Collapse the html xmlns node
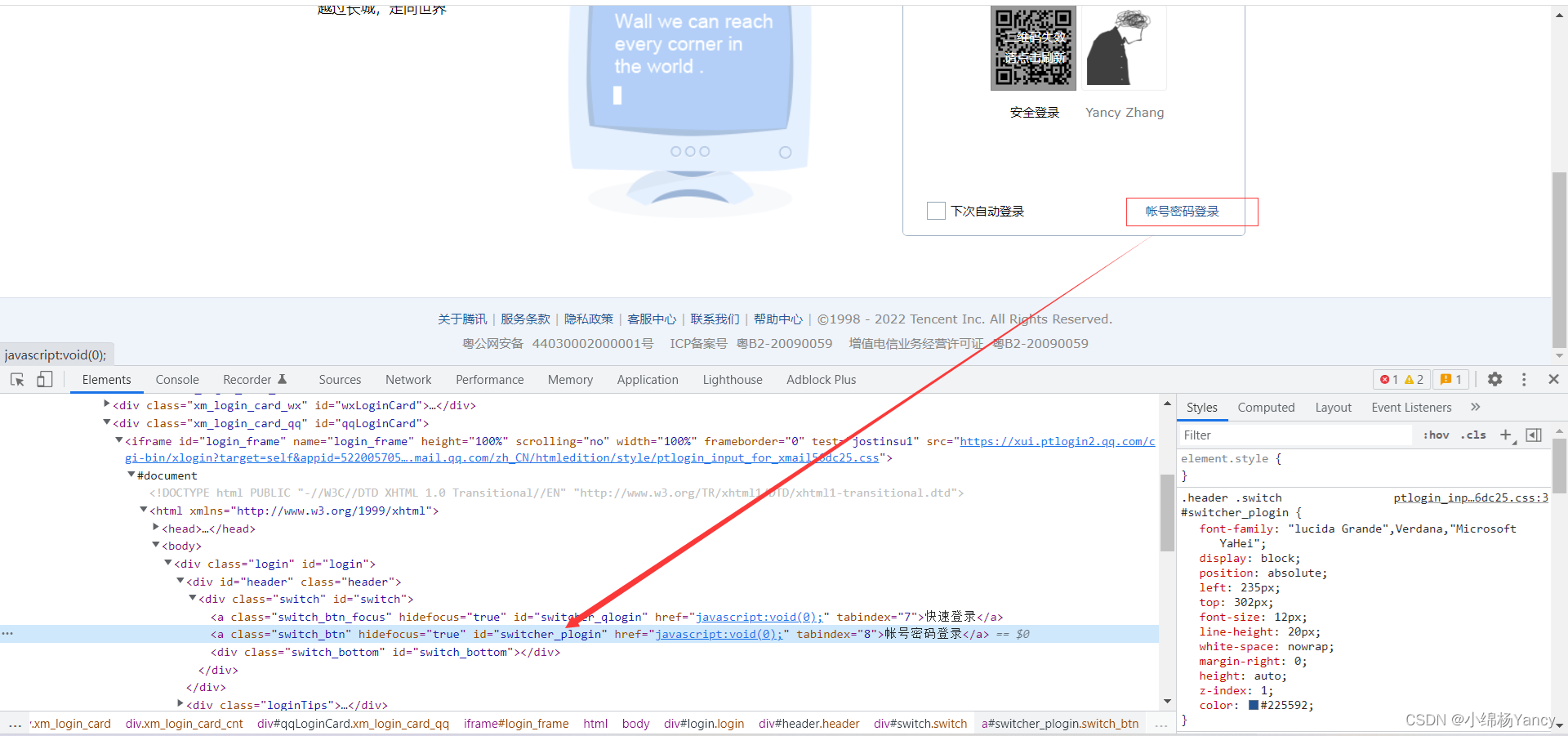Screen dimensions: 1568x736 point(143,510)
